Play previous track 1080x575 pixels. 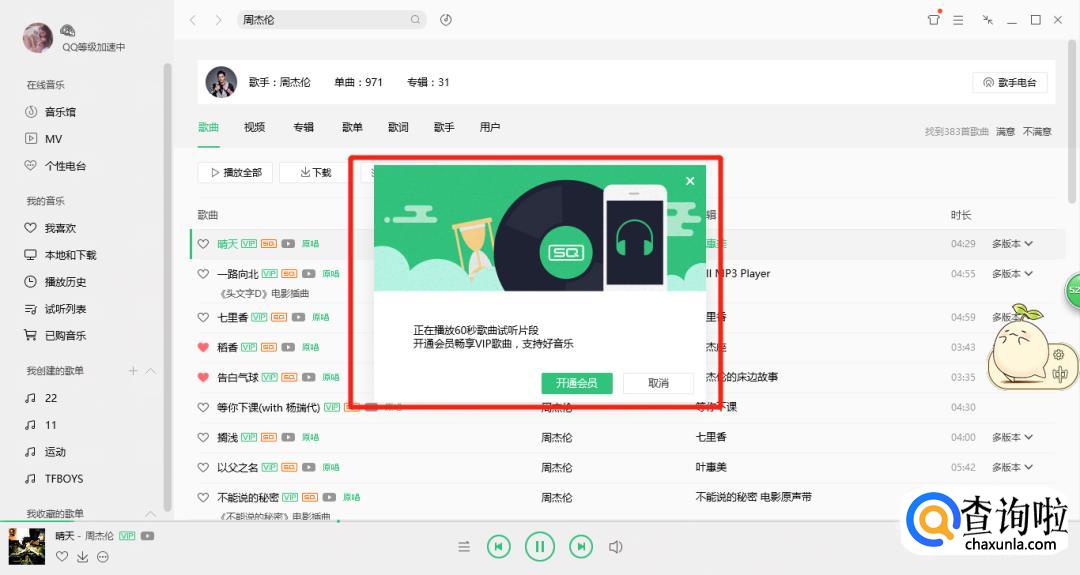pos(499,547)
